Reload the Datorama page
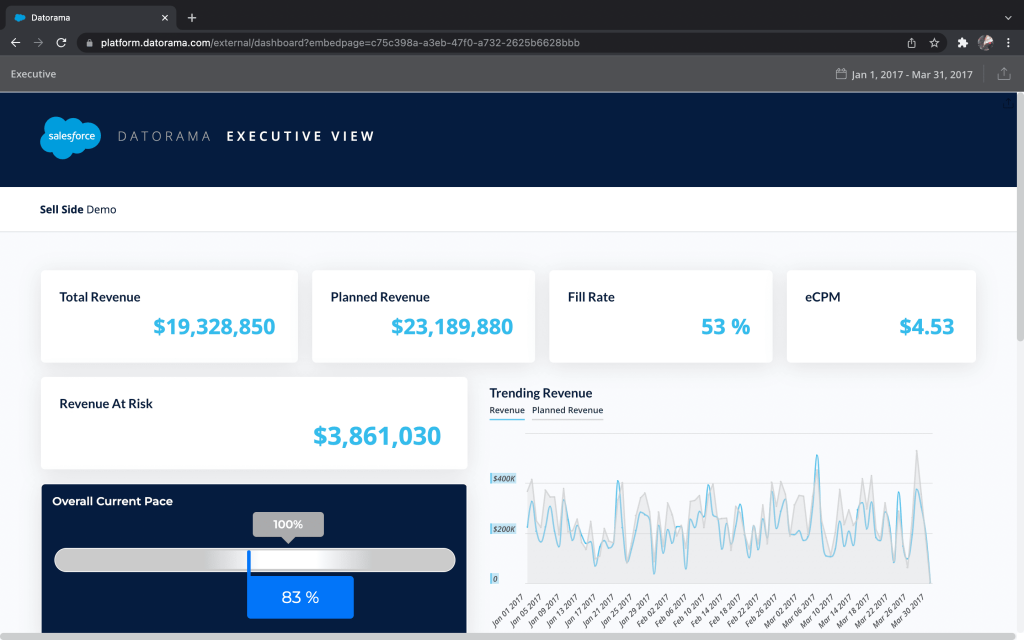 click(61, 42)
